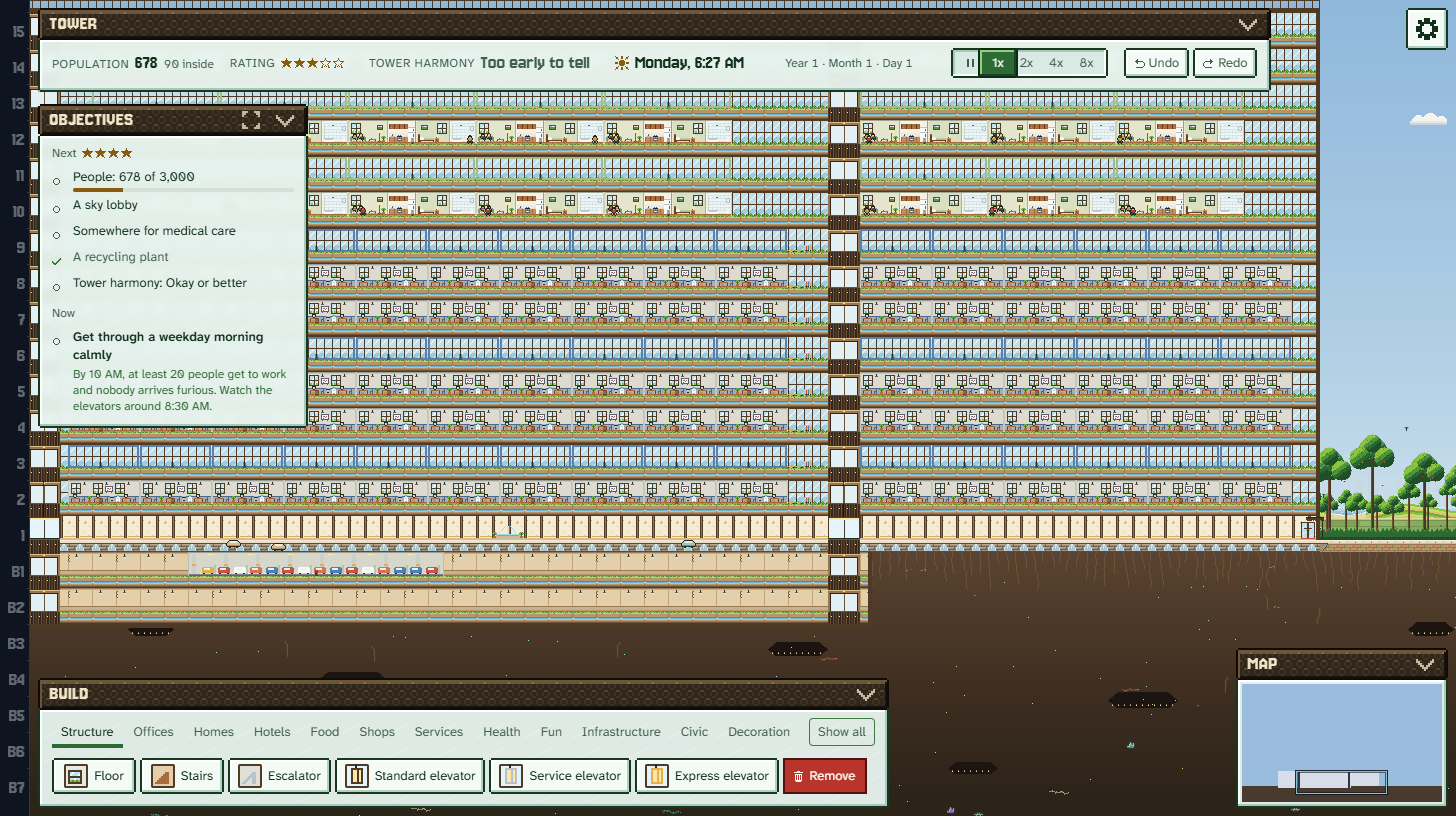Pause the game simulation
This screenshot has height=816, width=1456.
coord(968,63)
